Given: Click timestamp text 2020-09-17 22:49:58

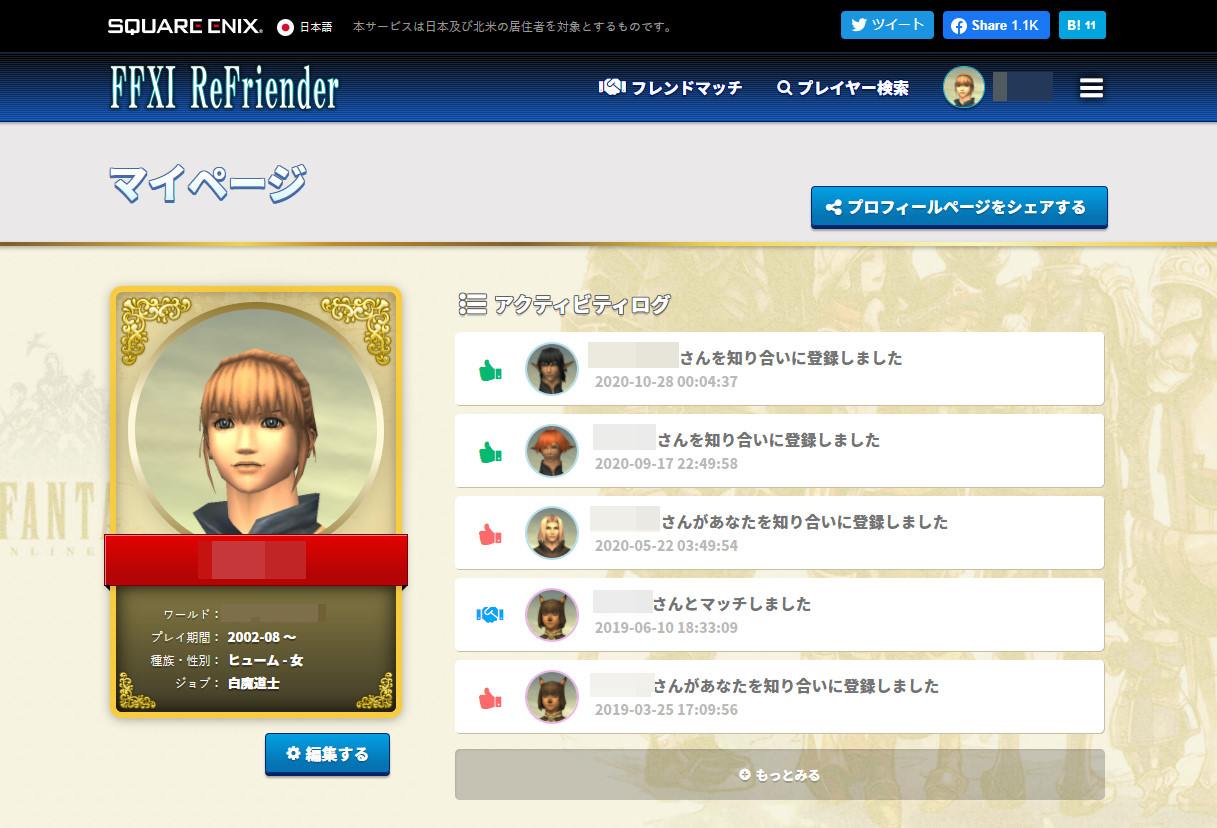Looking at the screenshot, I should [x=666, y=464].
